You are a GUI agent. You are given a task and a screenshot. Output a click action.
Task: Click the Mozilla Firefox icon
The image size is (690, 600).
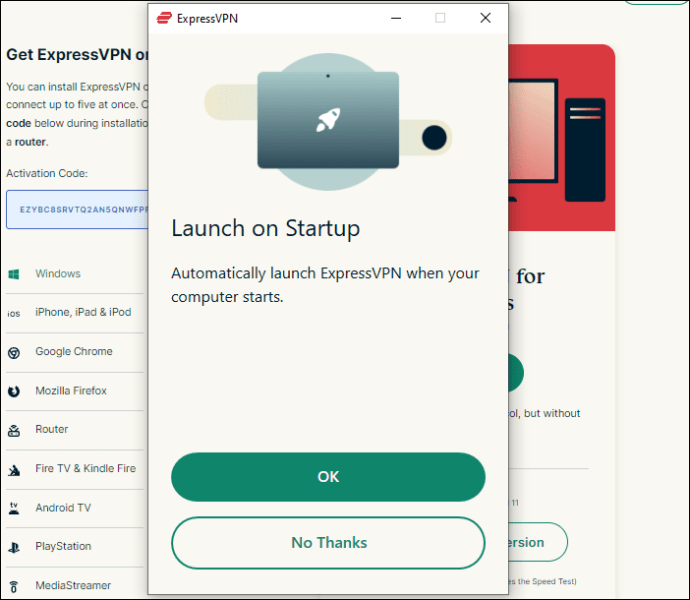point(14,391)
